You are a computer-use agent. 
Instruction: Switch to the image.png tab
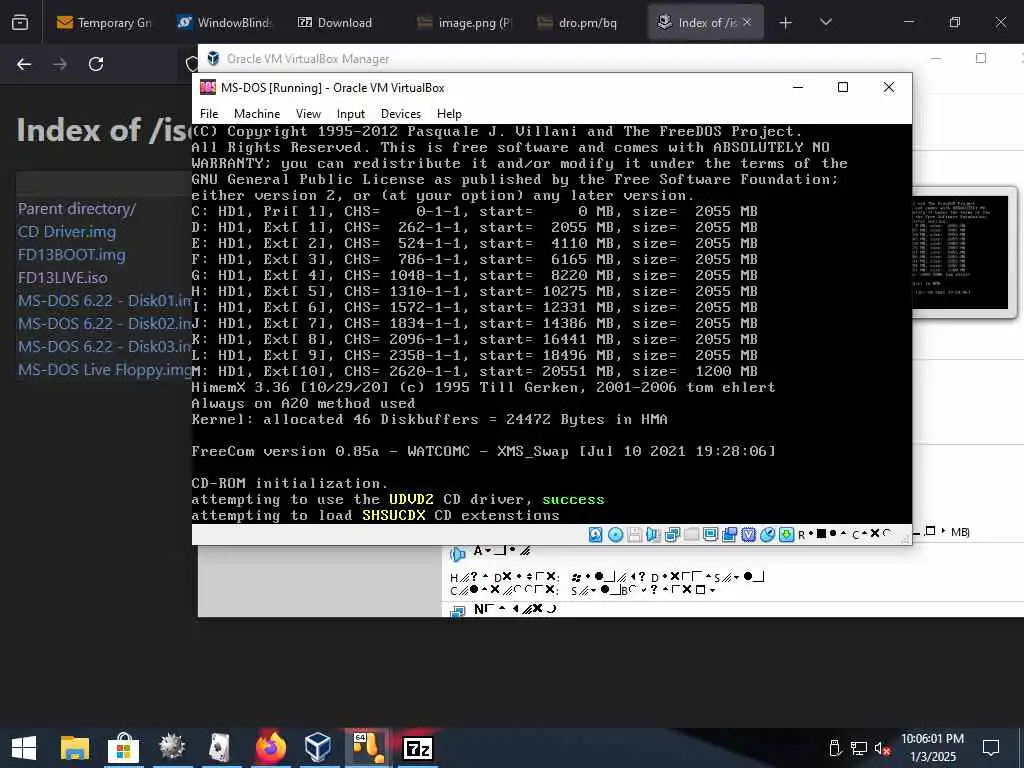[x=465, y=23]
